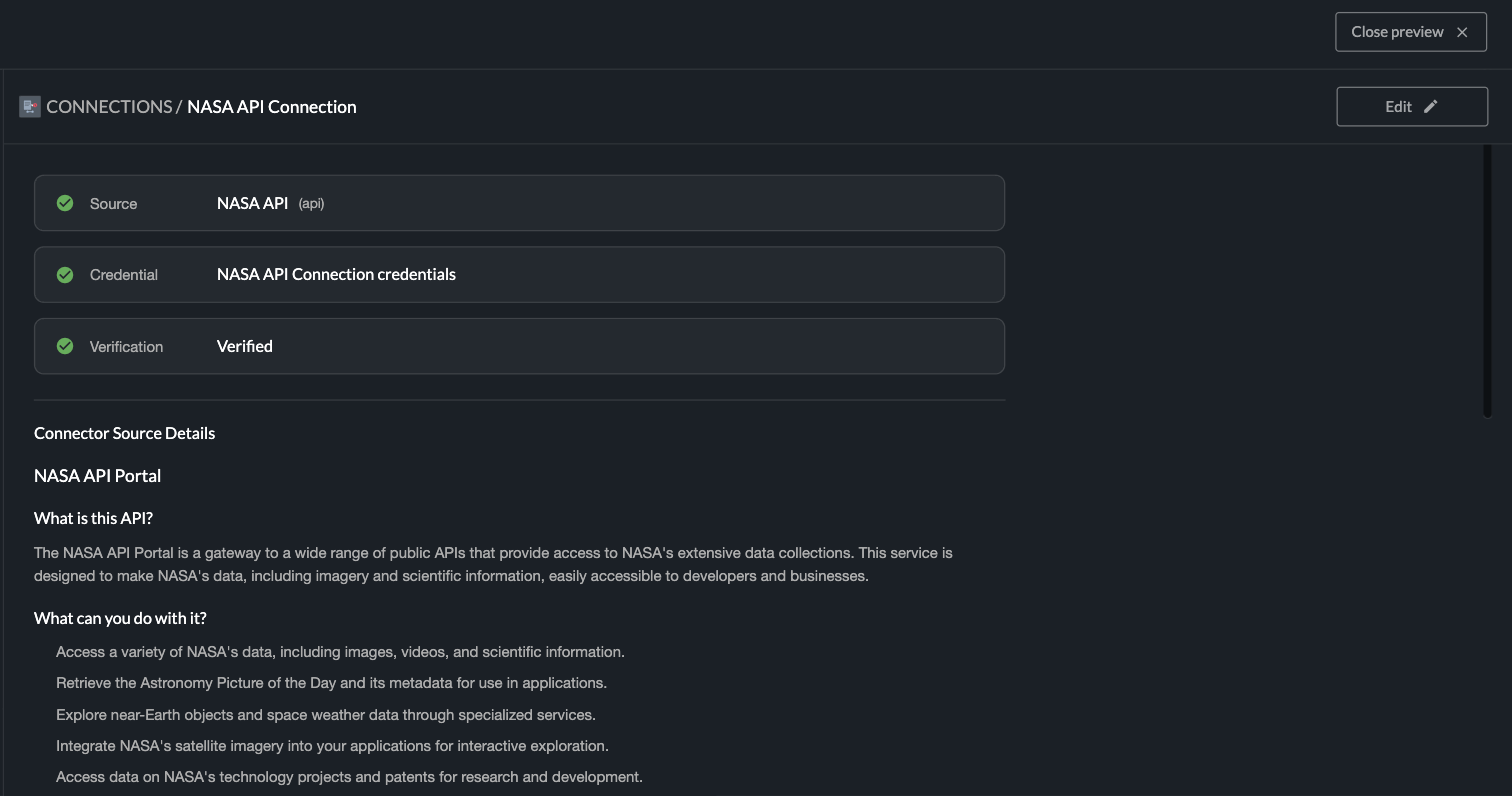Click the (api) type tag
Screen dimensions: 1512x796
pos(311,204)
